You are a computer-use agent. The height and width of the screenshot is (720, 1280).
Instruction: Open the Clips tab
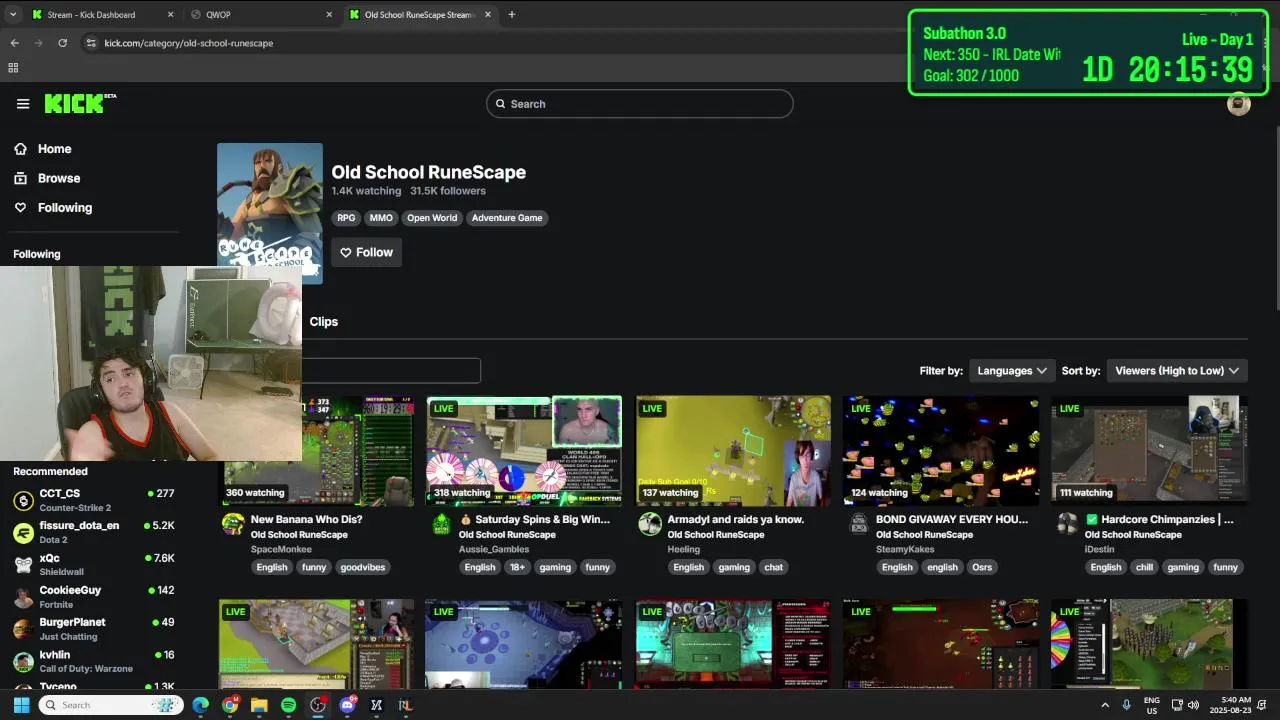pyautogui.click(x=324, y=322)
